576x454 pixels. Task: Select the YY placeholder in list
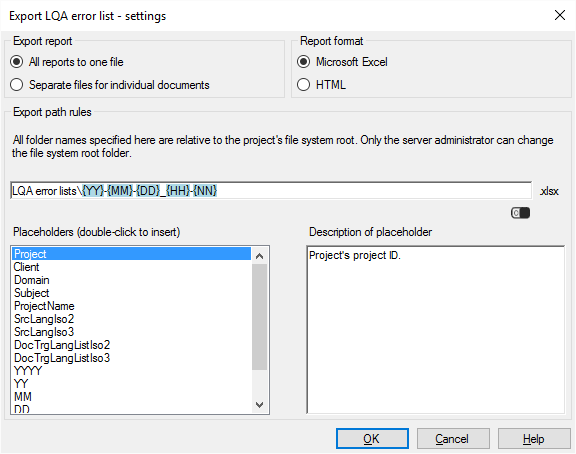coord(132,384)
